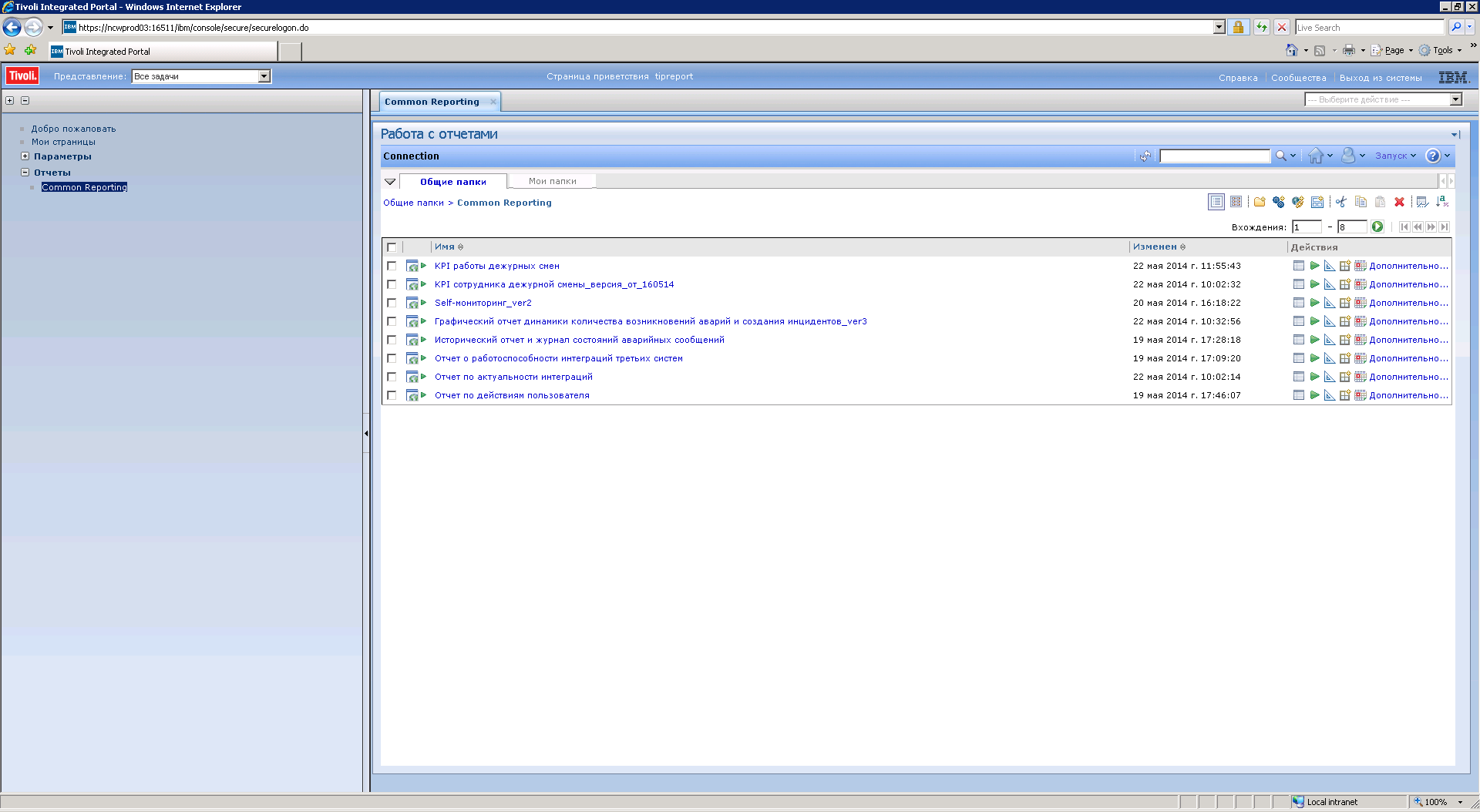Click the sort order icon

1442,202
